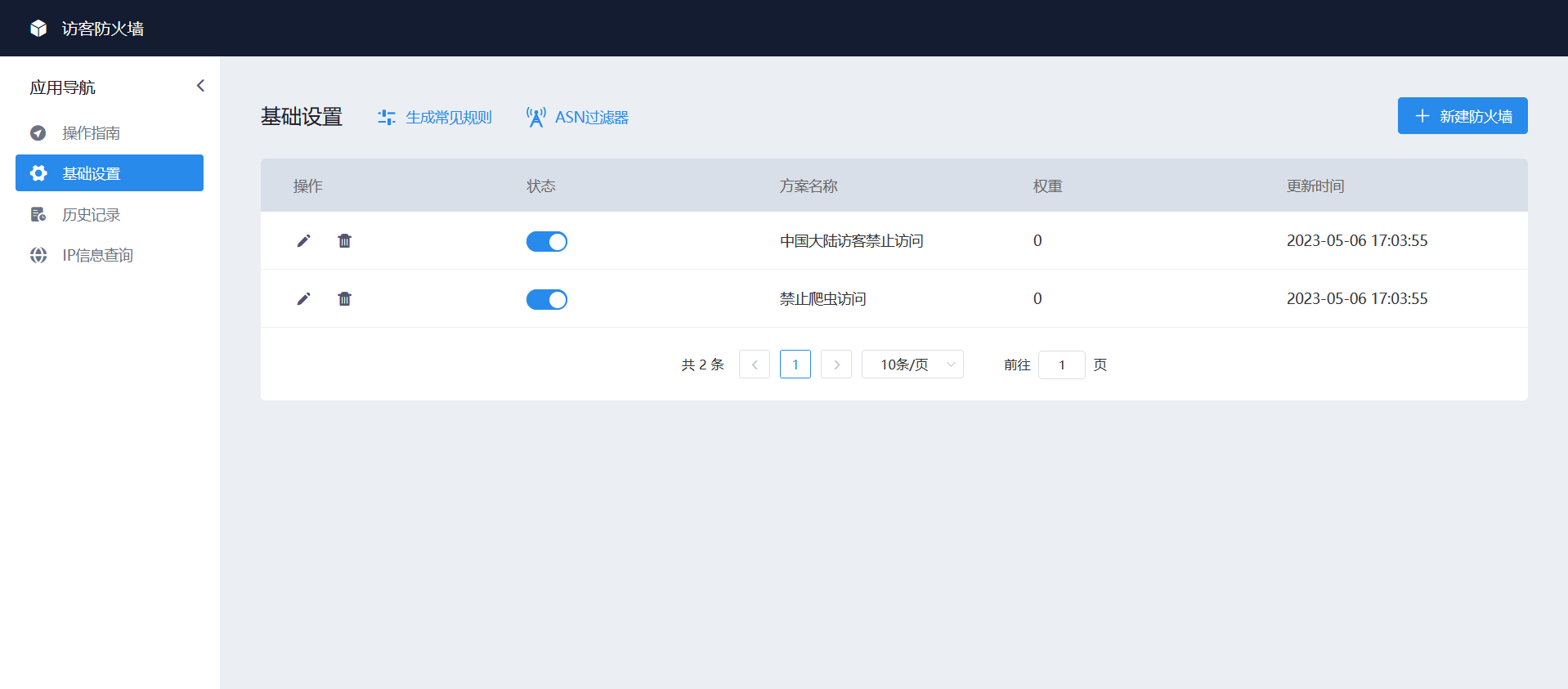Open 历史记录 in the sidebar
This screenshot has height=689, width=1568.
tap(110, 214)
